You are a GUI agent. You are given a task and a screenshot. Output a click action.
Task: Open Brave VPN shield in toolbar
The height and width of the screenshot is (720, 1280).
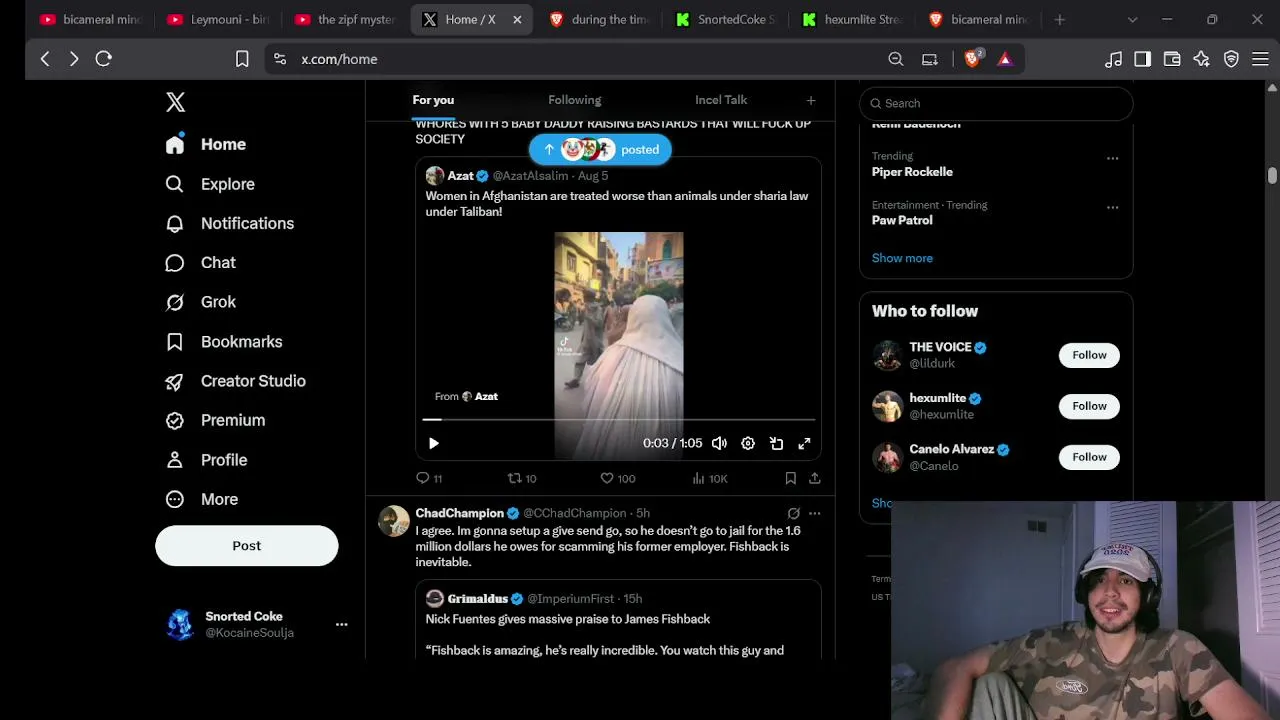[1231, 59]
